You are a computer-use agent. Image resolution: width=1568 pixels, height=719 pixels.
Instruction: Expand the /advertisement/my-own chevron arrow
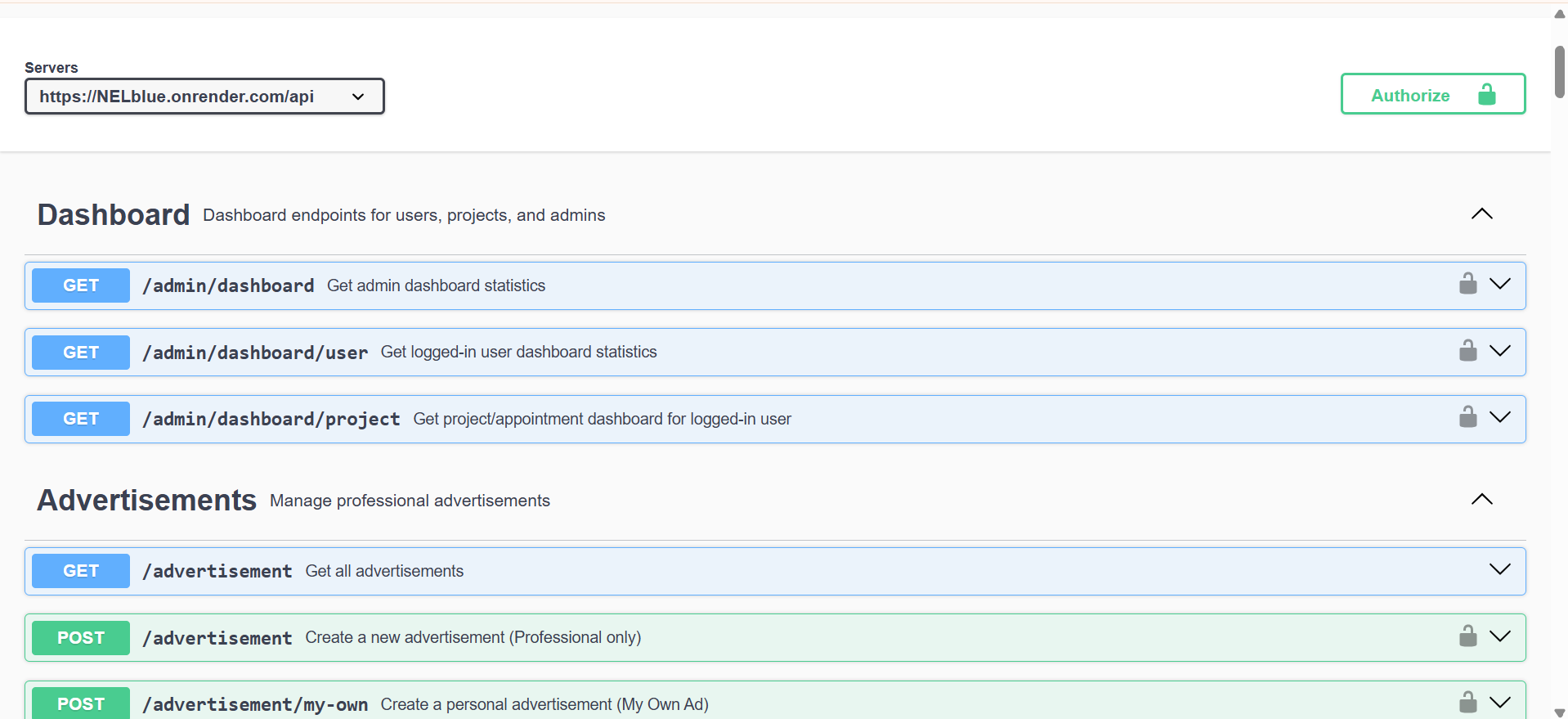[1499, 703]
